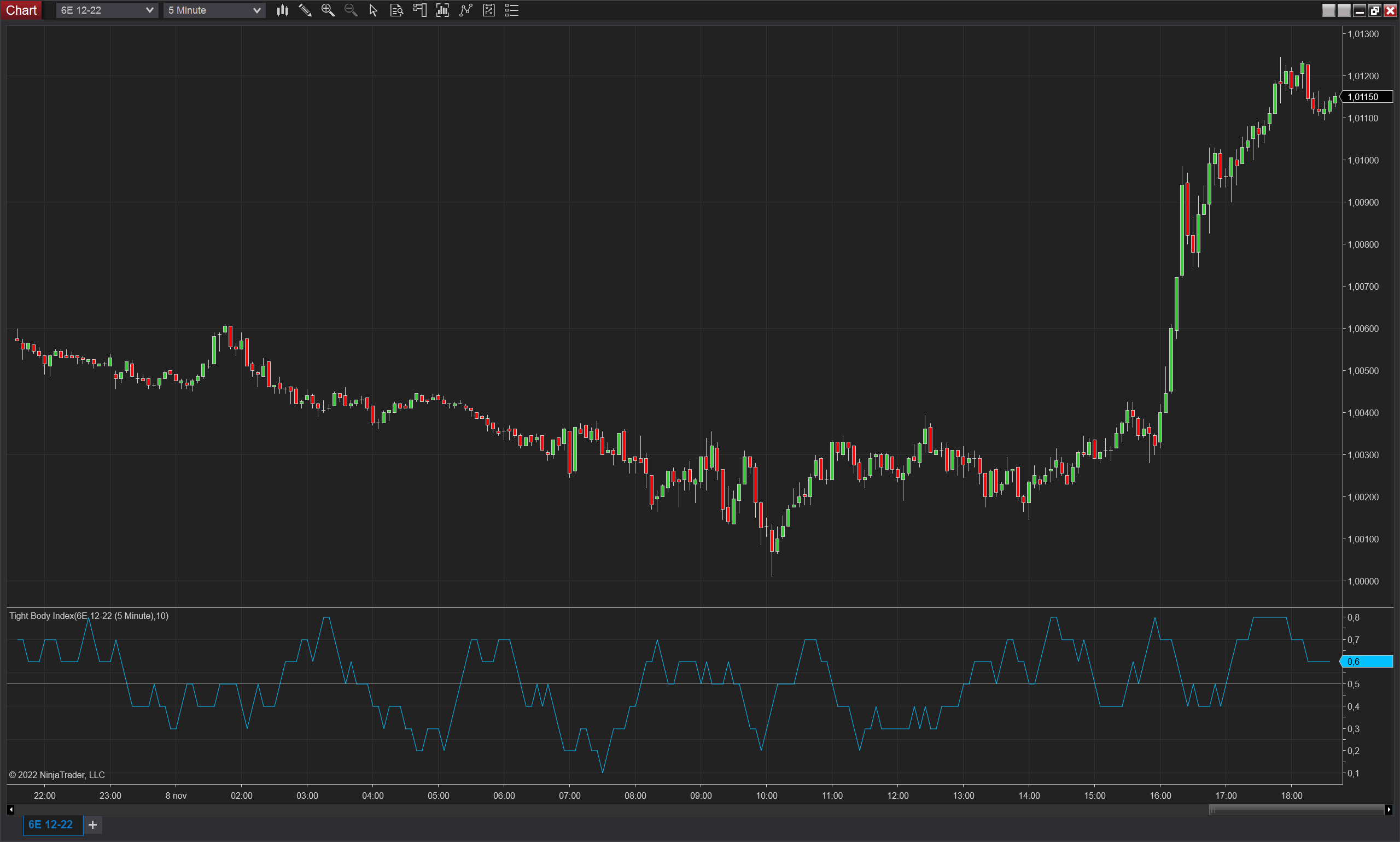This screenshot has height=842, width=1400.
Task: Close the chart window
Action: [1390, 10]
